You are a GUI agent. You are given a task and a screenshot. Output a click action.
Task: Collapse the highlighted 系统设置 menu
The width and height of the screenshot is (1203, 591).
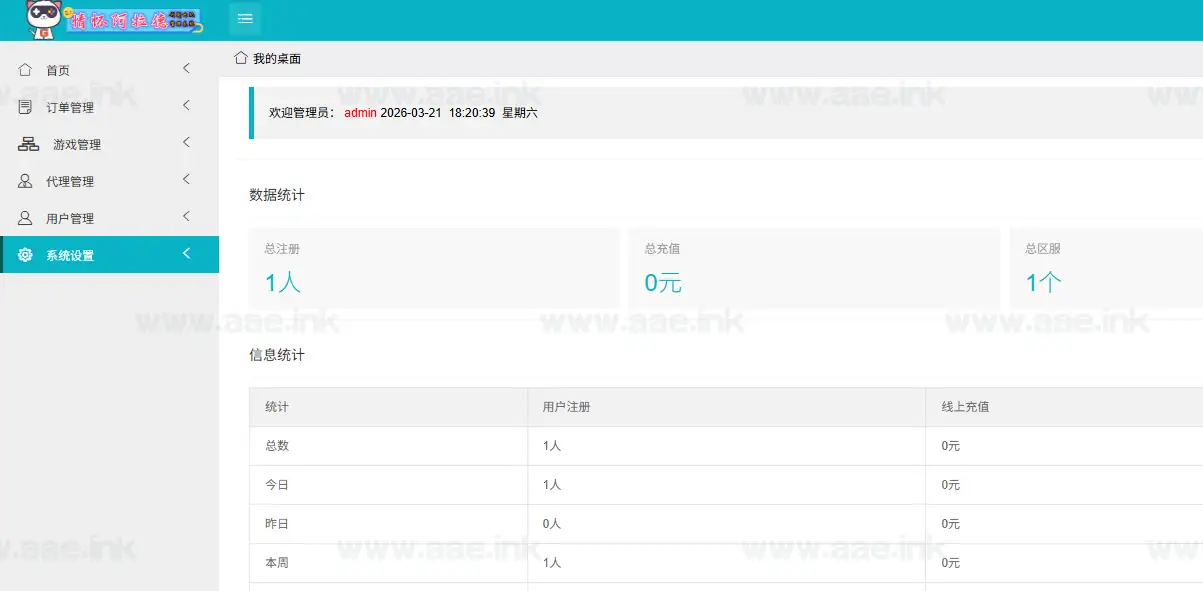[184, 254]
